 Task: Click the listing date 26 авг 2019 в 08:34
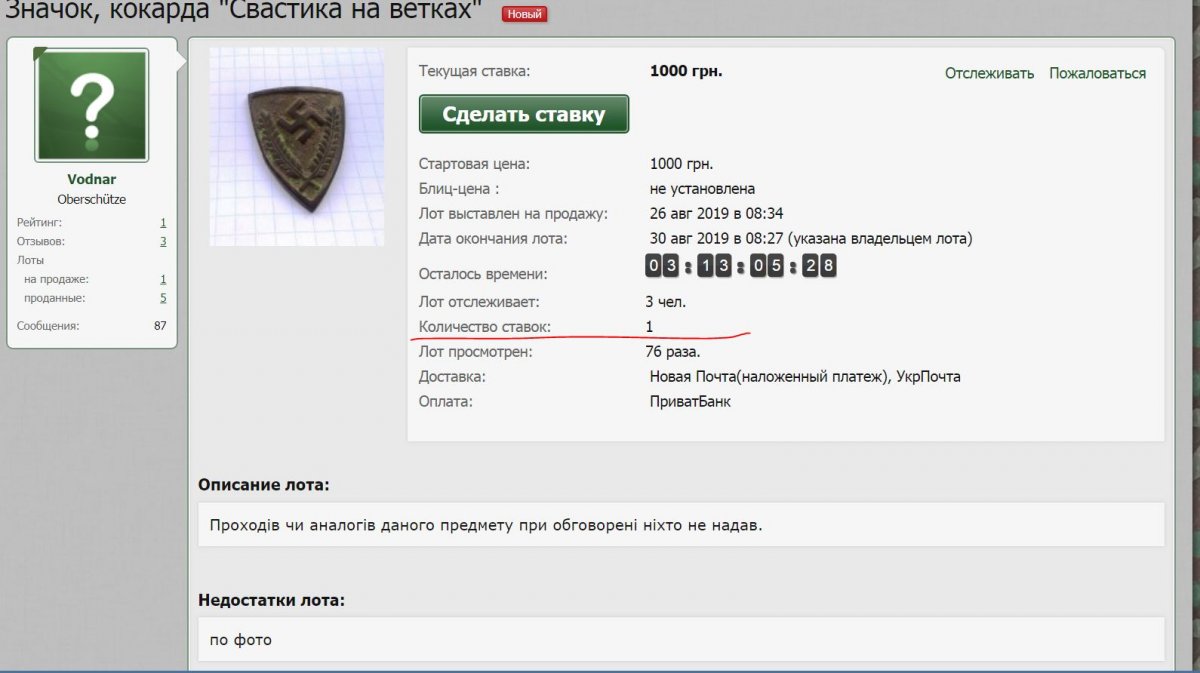[716, 213]
